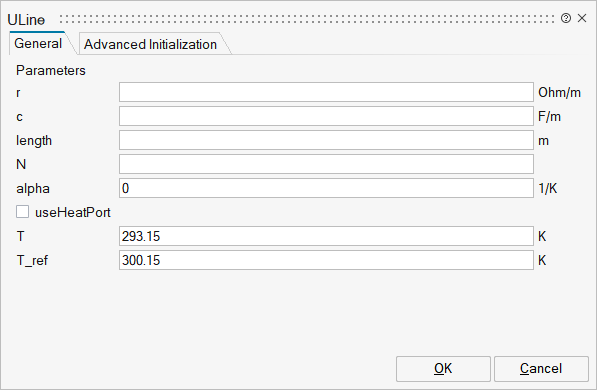The height and width of the screenshot is (390, 597).
Task: Click the T_ref parameter name label
Action: [x=32, y=261]
